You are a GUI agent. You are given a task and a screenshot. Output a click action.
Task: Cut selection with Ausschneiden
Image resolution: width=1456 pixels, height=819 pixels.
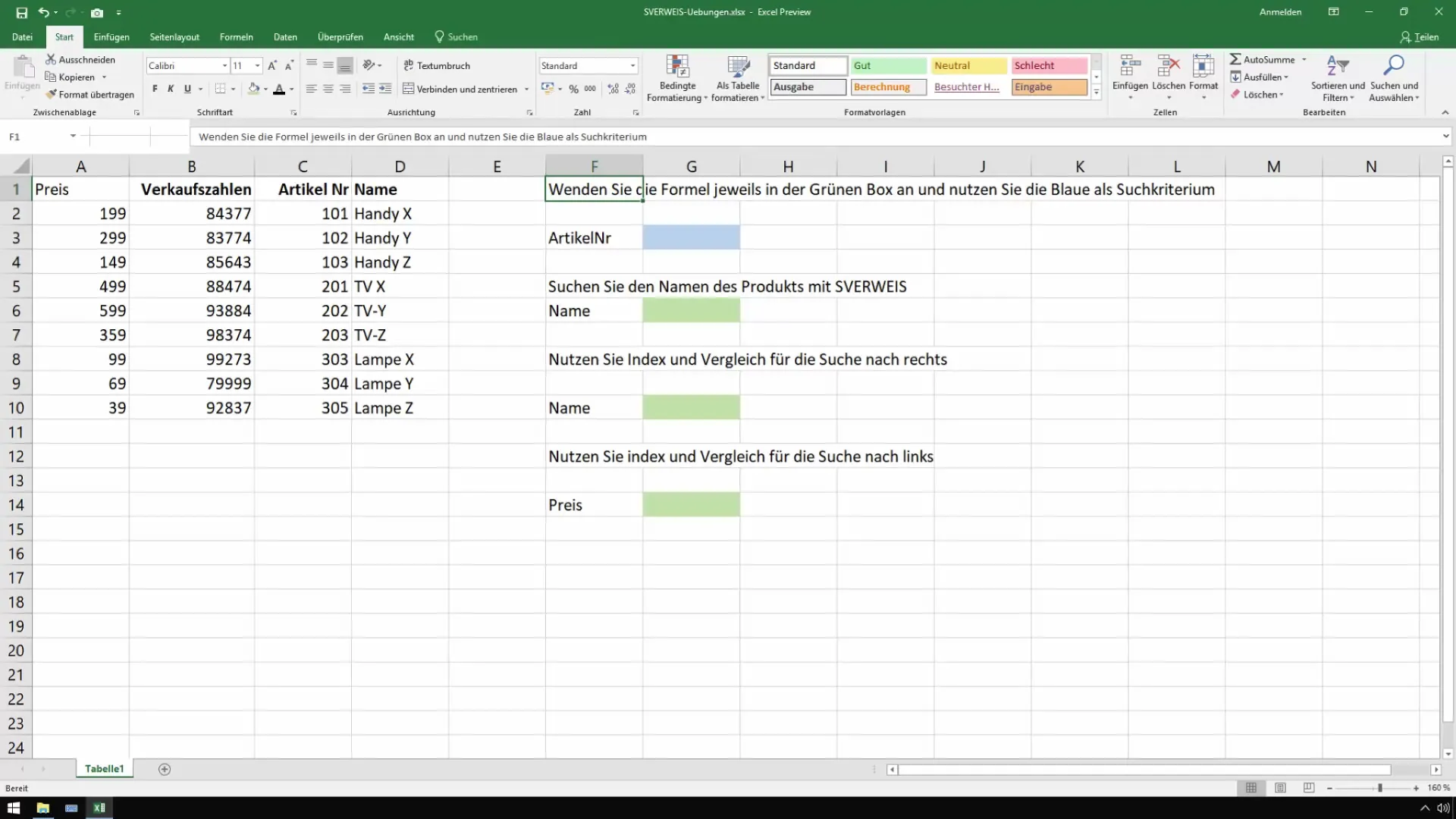80,59
